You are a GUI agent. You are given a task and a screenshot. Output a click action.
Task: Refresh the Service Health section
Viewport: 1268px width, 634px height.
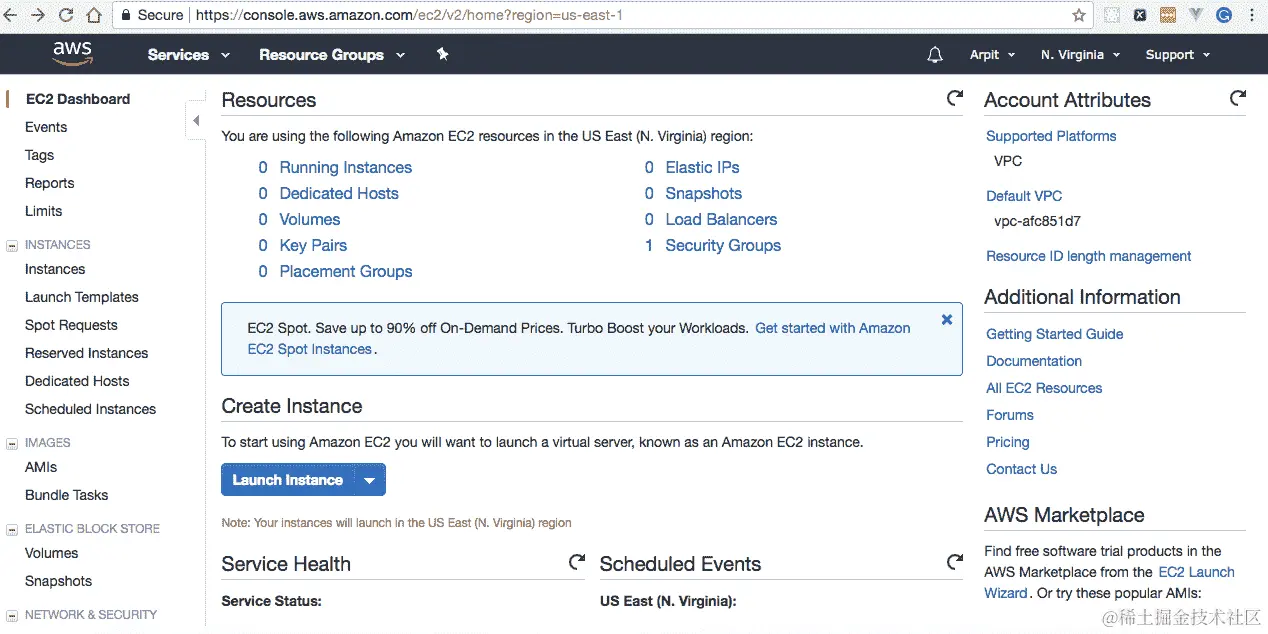click(577, 562)
